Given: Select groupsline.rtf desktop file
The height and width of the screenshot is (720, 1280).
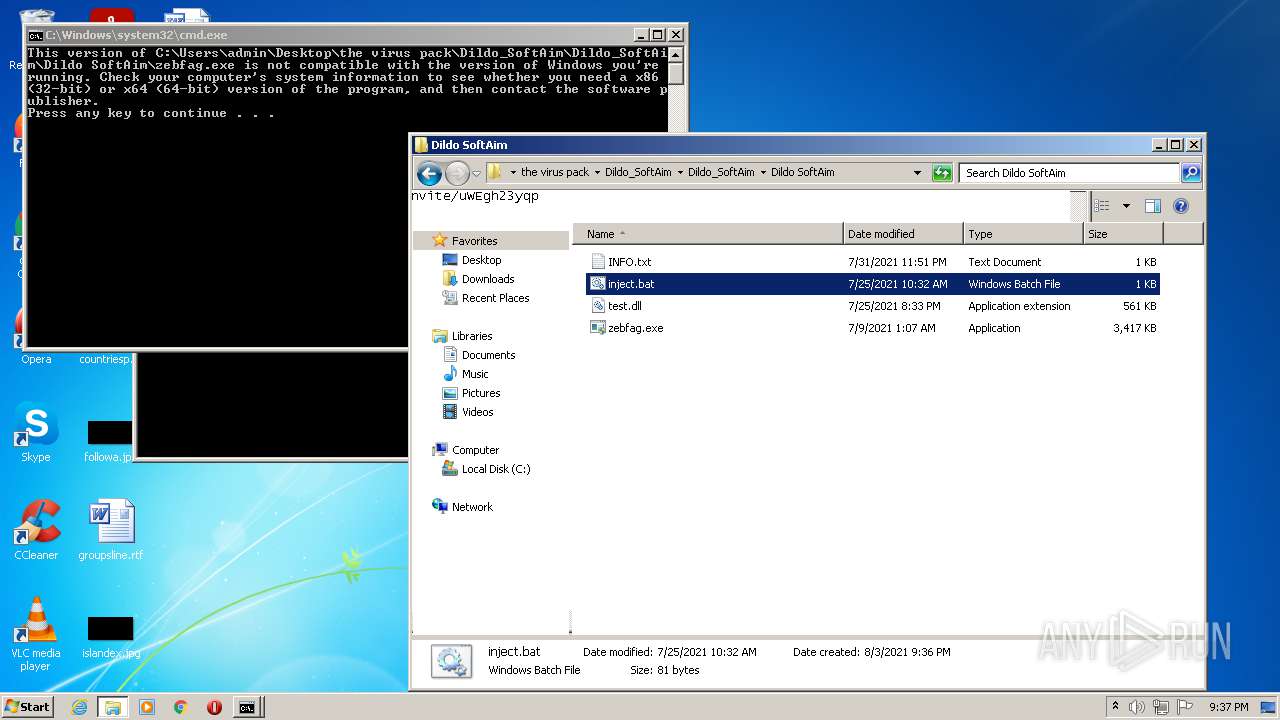Looking at the screenshot, I should 110,530.
